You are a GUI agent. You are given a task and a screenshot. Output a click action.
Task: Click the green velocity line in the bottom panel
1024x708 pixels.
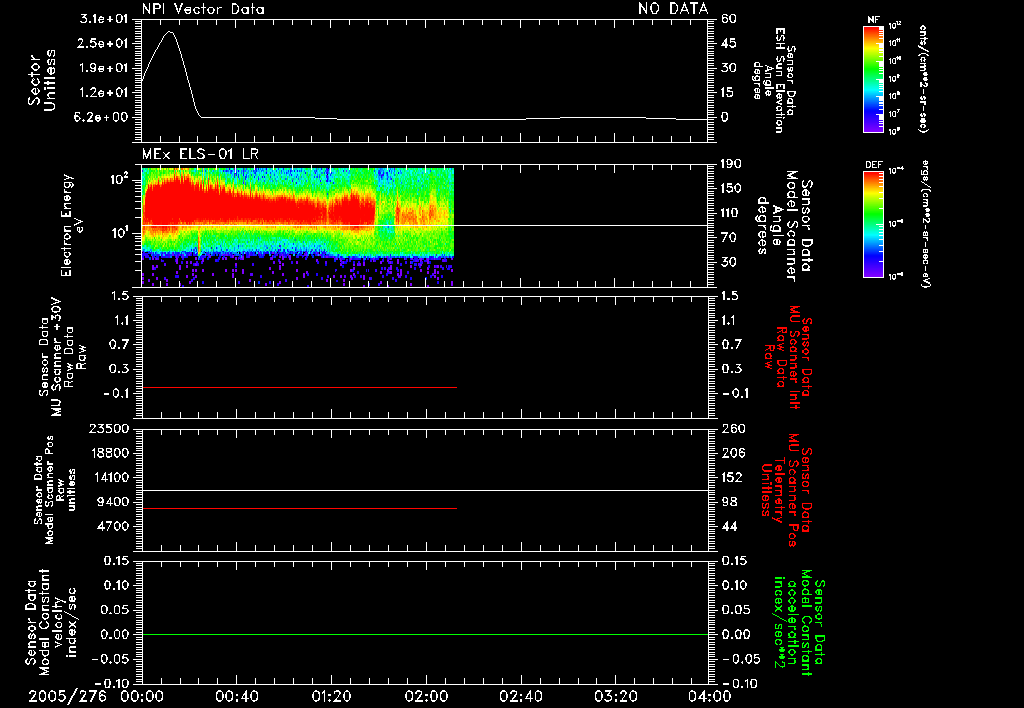point(424,634)
